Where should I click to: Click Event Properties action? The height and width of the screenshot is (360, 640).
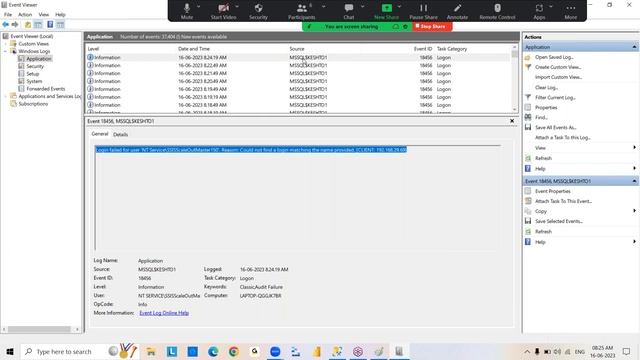point(553,191)
